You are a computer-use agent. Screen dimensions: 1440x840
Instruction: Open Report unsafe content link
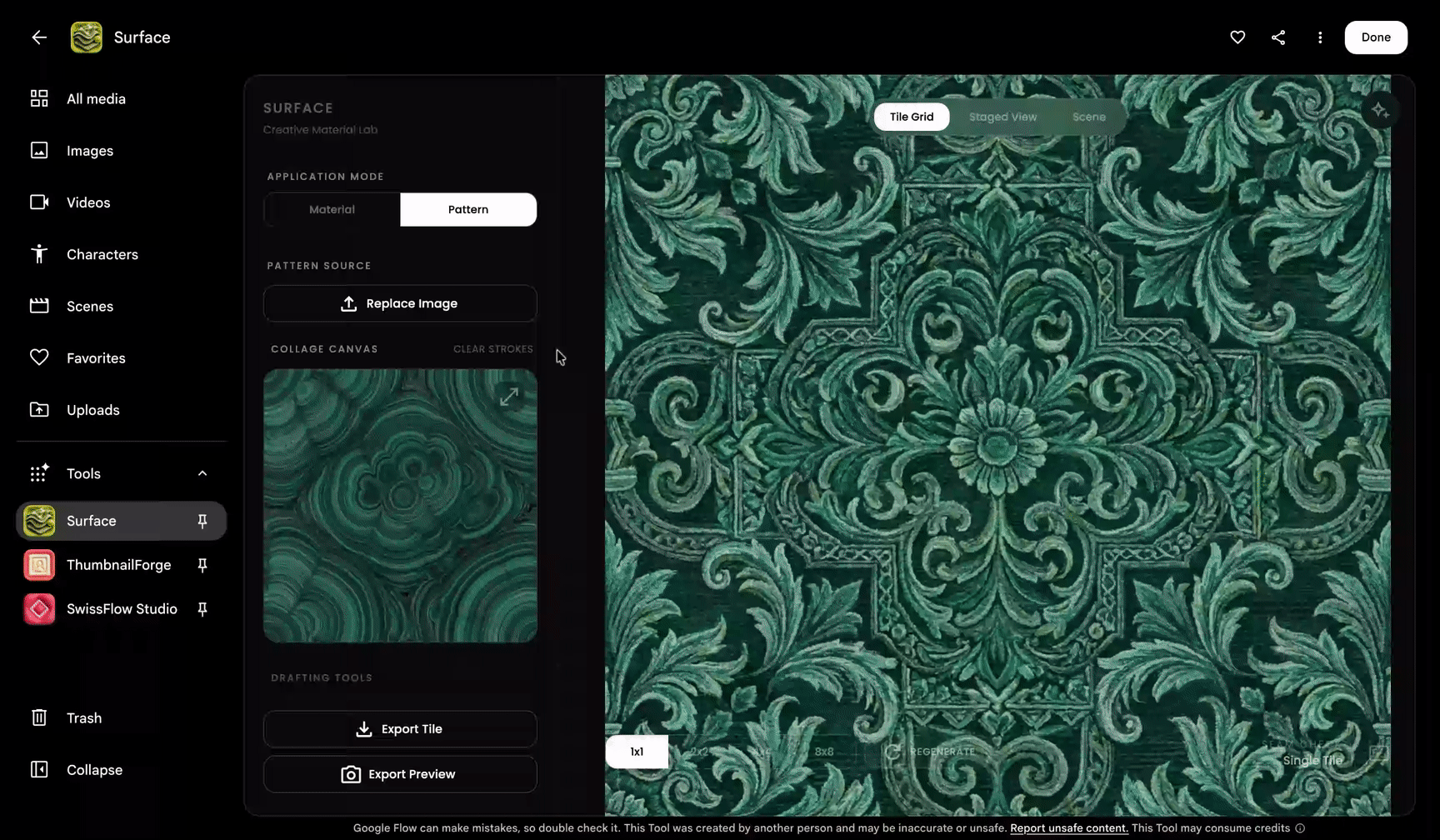coord(1069,828)
